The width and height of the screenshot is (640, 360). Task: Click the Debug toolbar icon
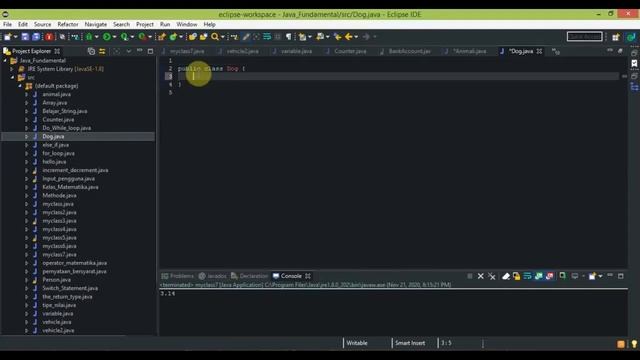89,37
